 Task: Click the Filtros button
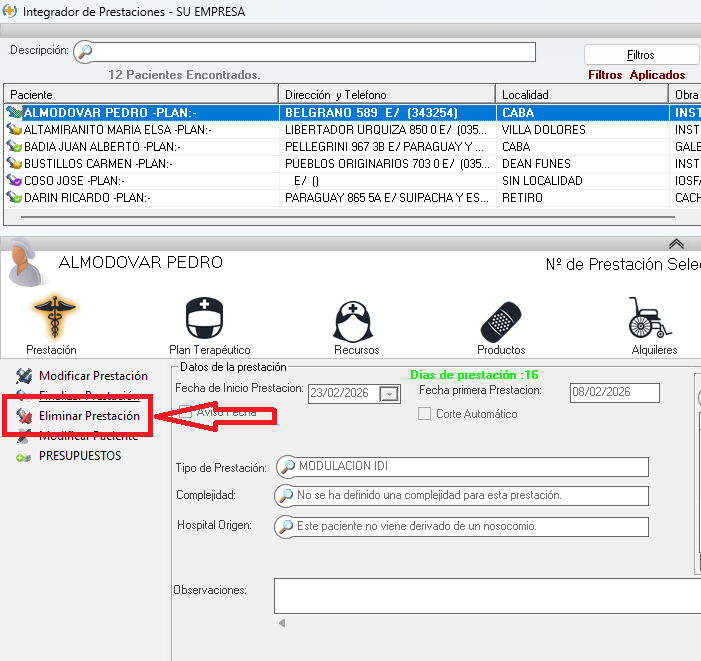(x=640, y=55)
